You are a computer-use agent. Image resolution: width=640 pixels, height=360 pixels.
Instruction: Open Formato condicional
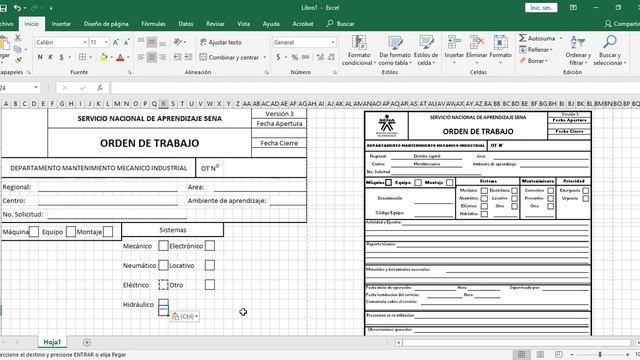click(359, 51)
